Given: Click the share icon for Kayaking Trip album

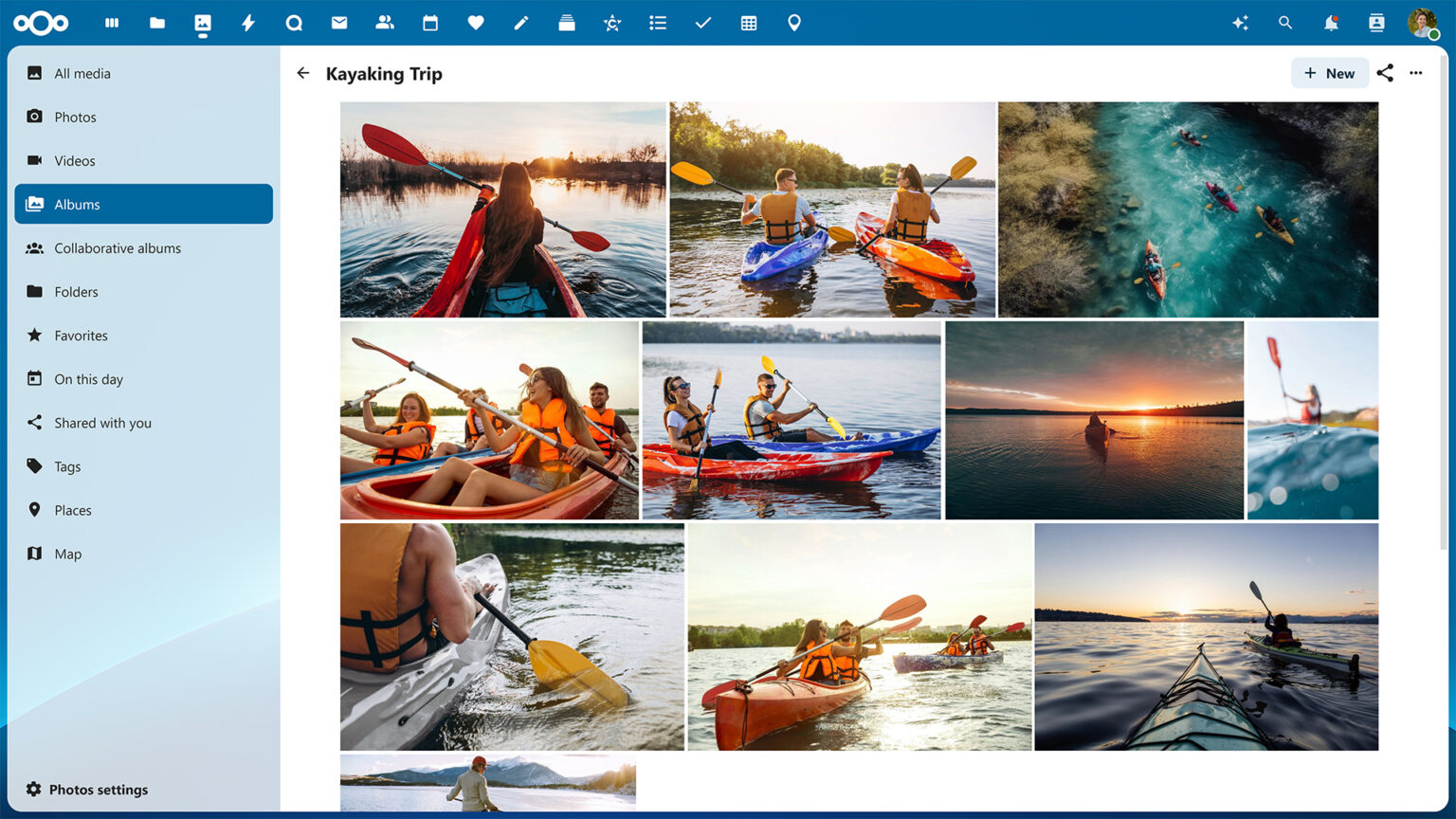Looking at the screenshot, I should (x=1385, y=73).
